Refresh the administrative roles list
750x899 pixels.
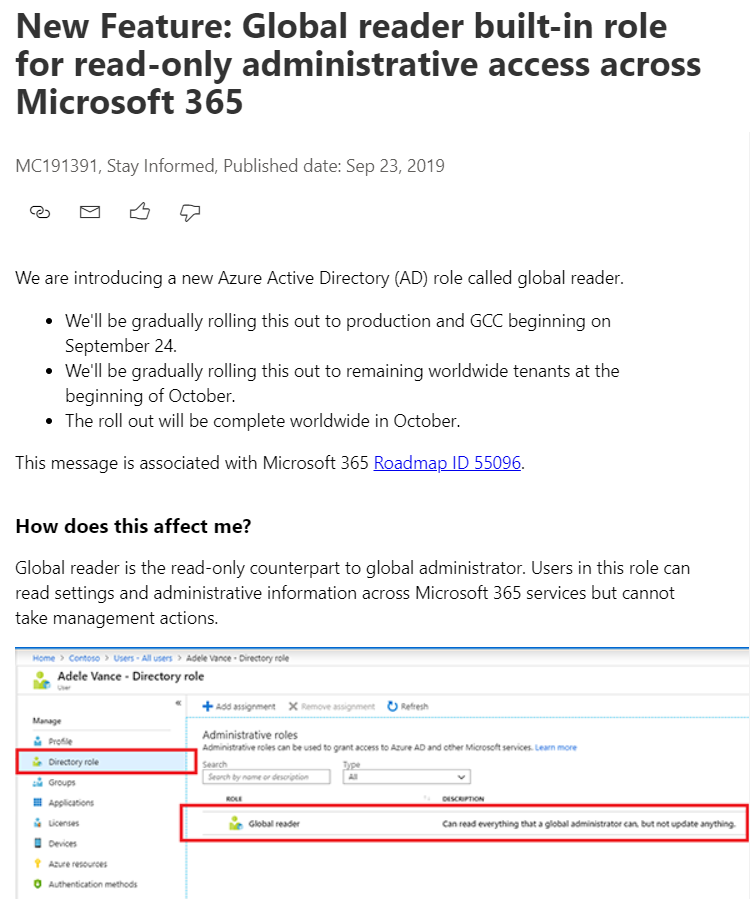pyautogui.click(x=408, y=706)
